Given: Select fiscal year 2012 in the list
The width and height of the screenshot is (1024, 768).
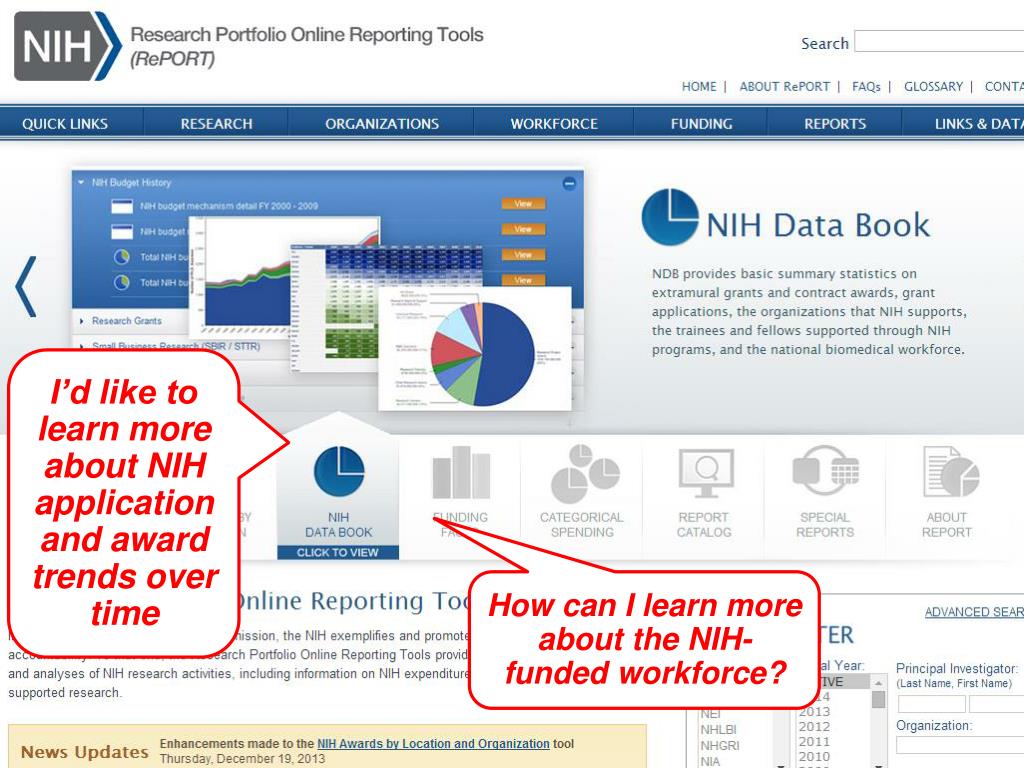Looking at the screenshot, I should click(814, 726).
